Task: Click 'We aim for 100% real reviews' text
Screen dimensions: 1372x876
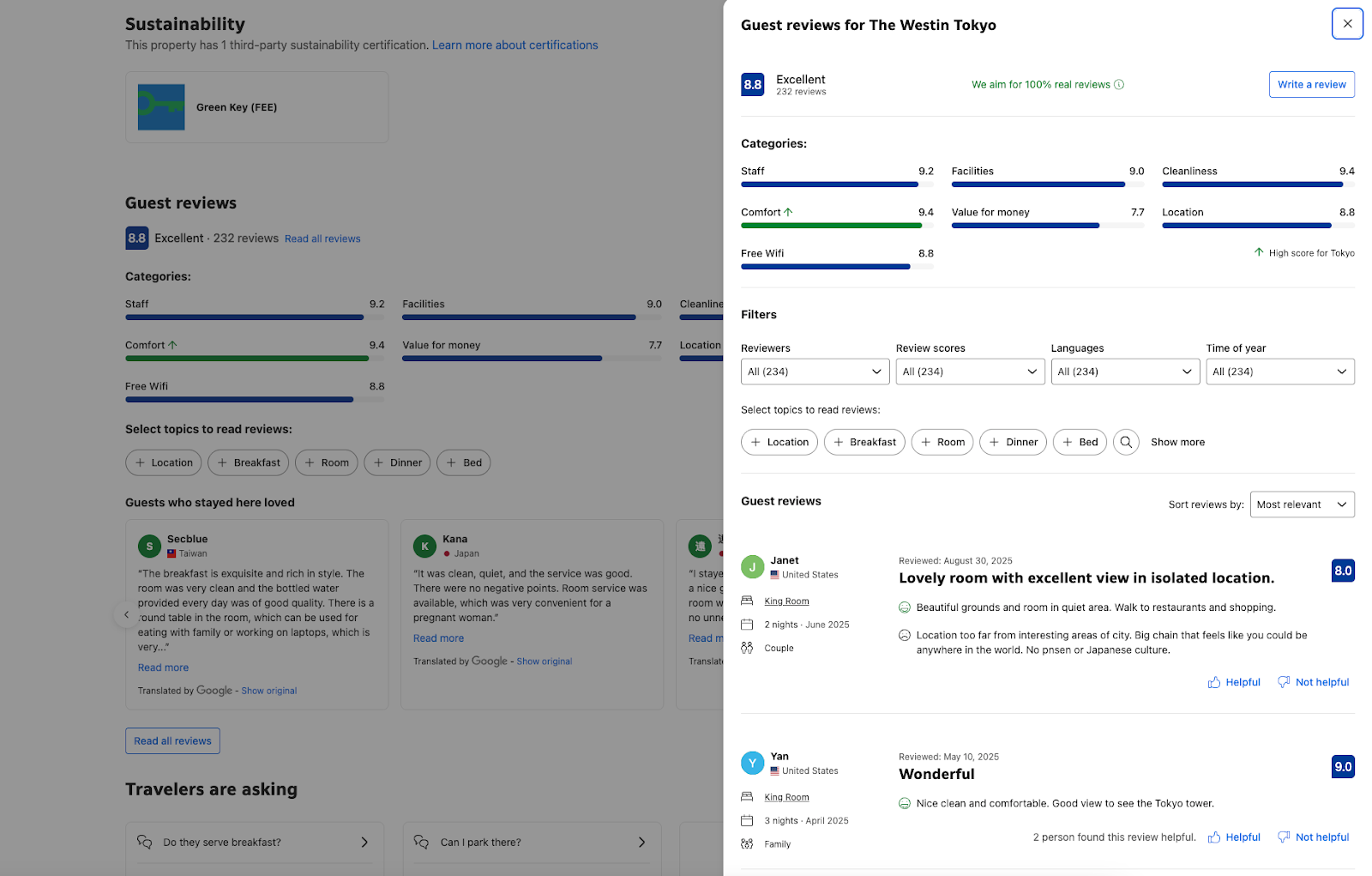Action: [x=1040, y=84]
